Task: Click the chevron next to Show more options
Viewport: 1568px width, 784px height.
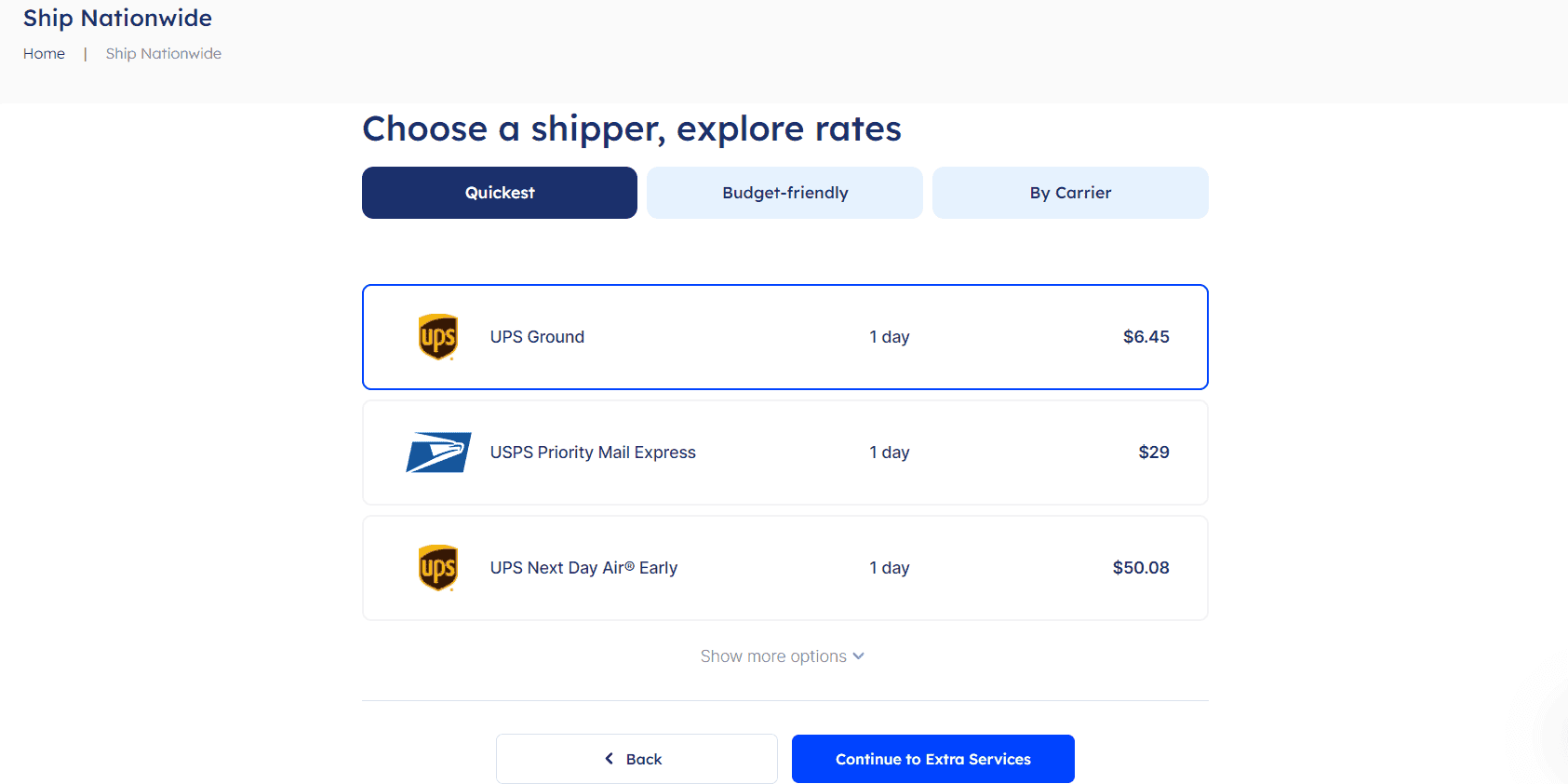Action: pos(858,656)
